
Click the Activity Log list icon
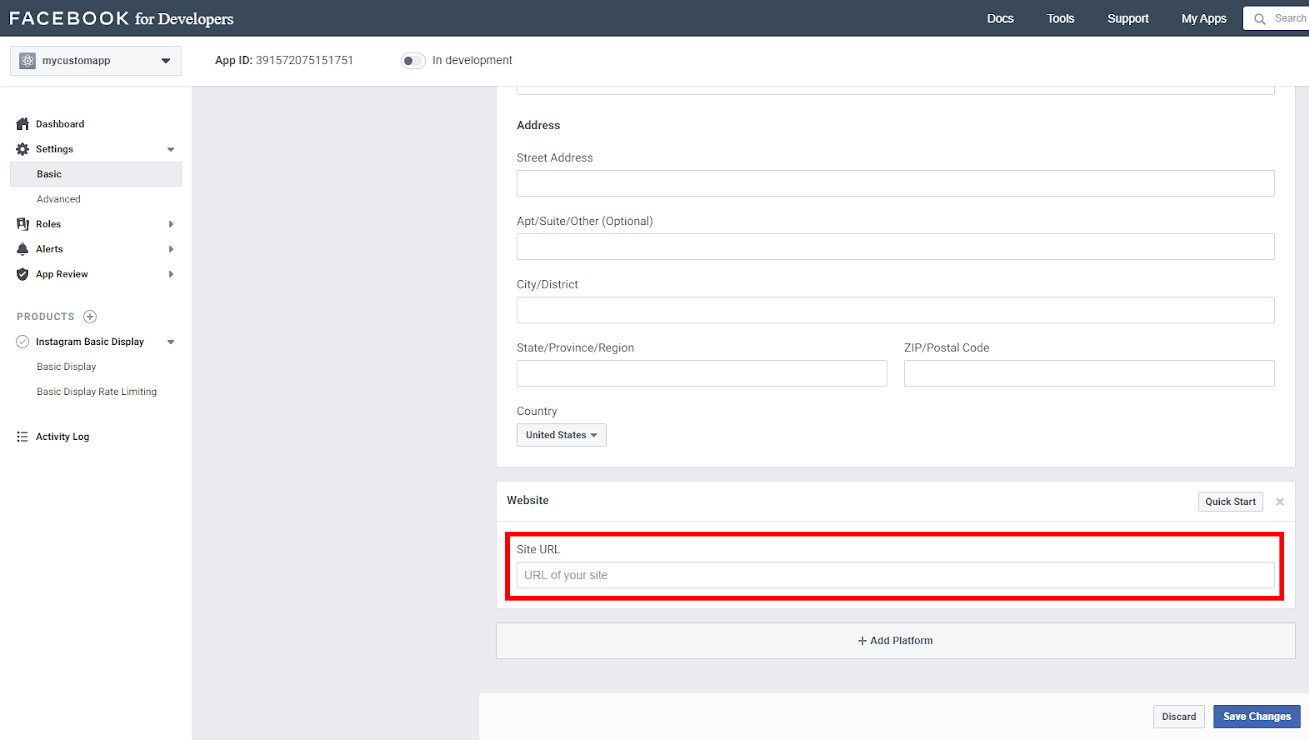click(x=23, y=437)
